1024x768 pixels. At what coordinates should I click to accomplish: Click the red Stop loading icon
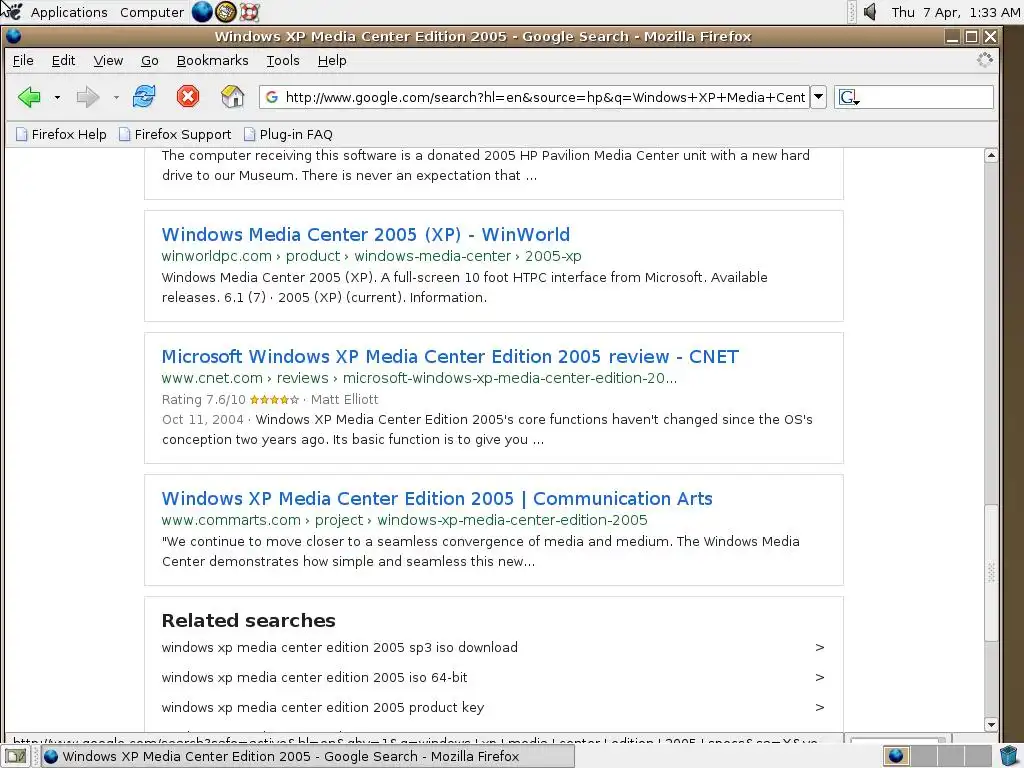pos(187,97)
